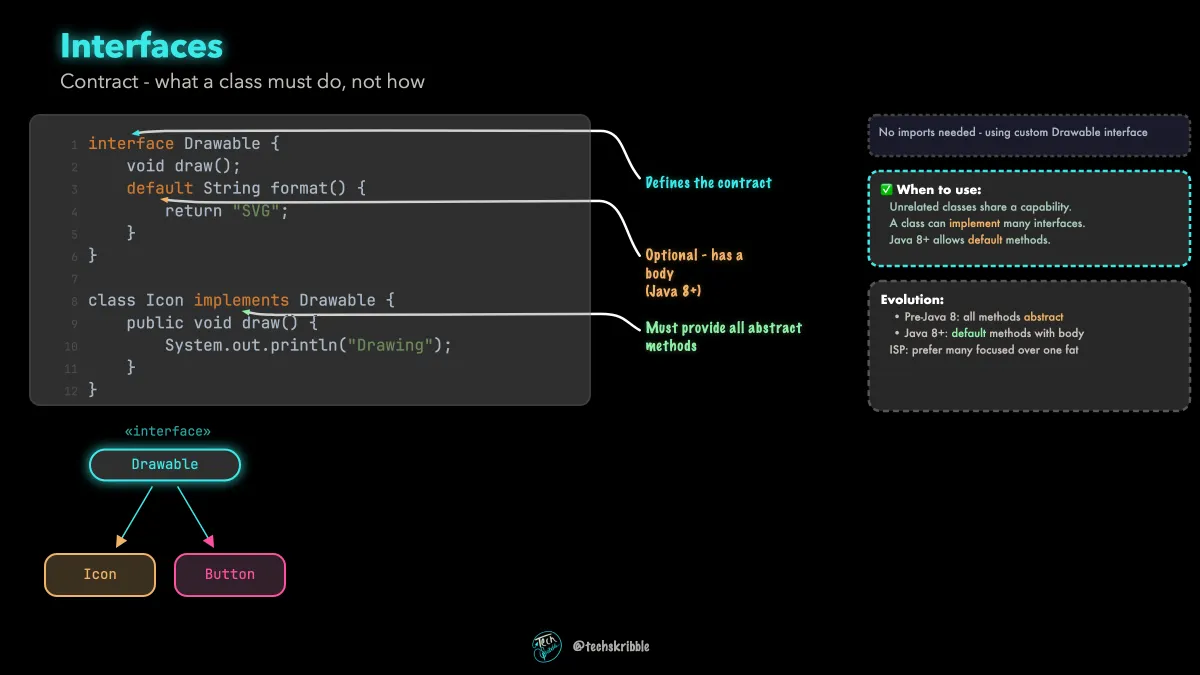
Task: Select the Drawable interface node
Action: [x=165, y=465]
